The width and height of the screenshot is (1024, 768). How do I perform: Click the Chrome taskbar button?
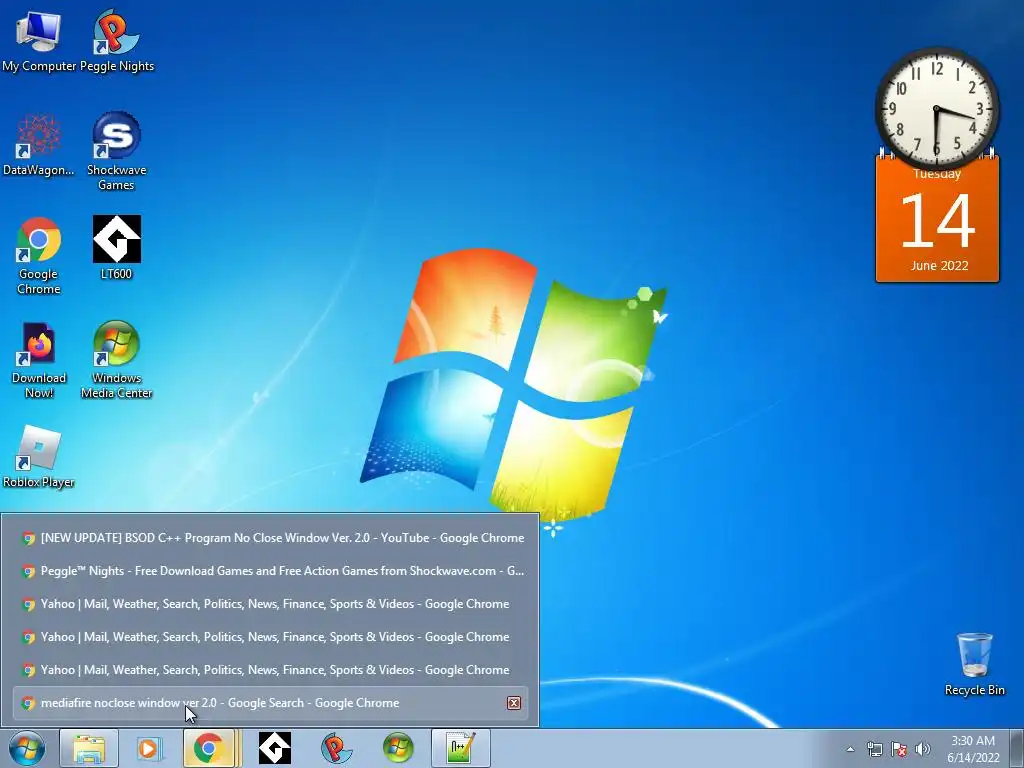(209, 748)
